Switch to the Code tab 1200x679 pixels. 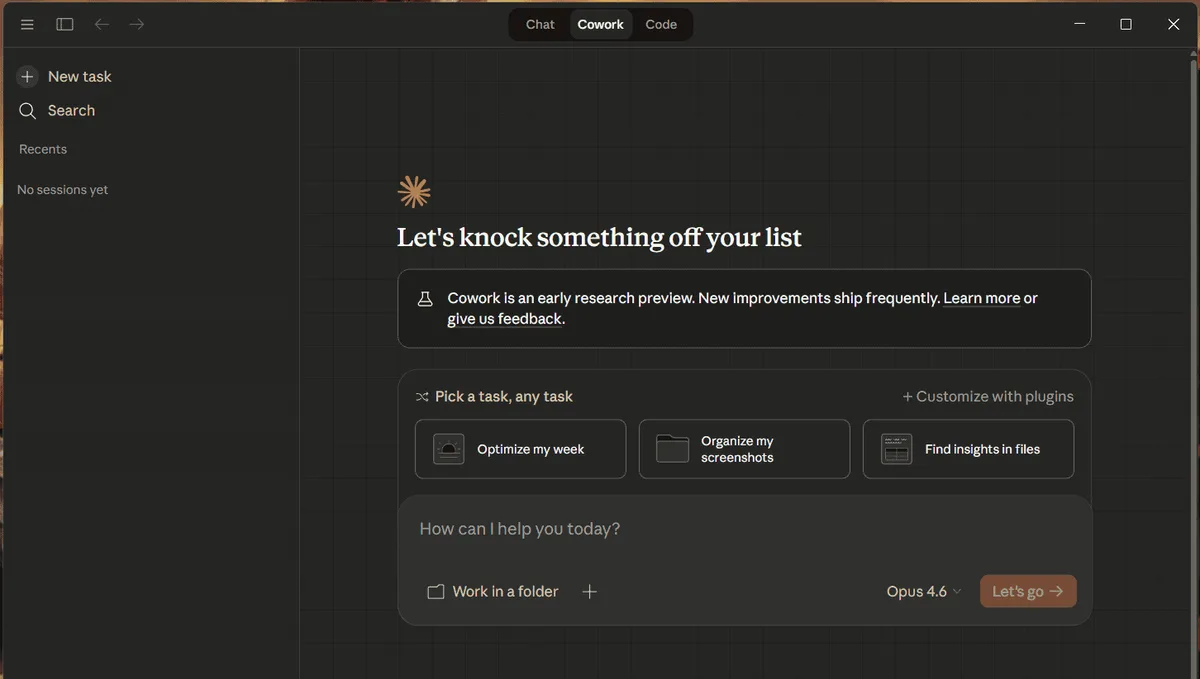click(661, 24)
